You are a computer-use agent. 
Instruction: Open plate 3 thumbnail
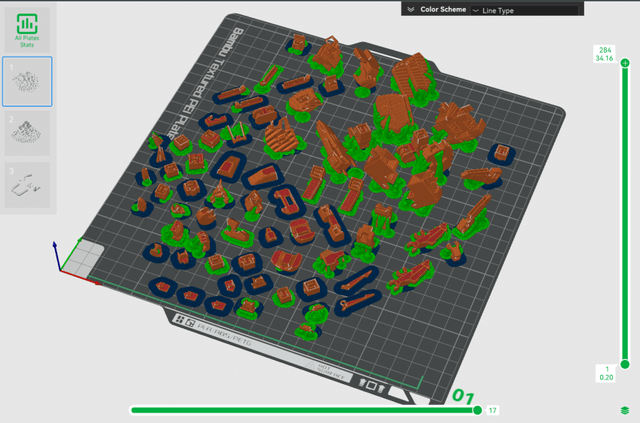coord(28,185)
